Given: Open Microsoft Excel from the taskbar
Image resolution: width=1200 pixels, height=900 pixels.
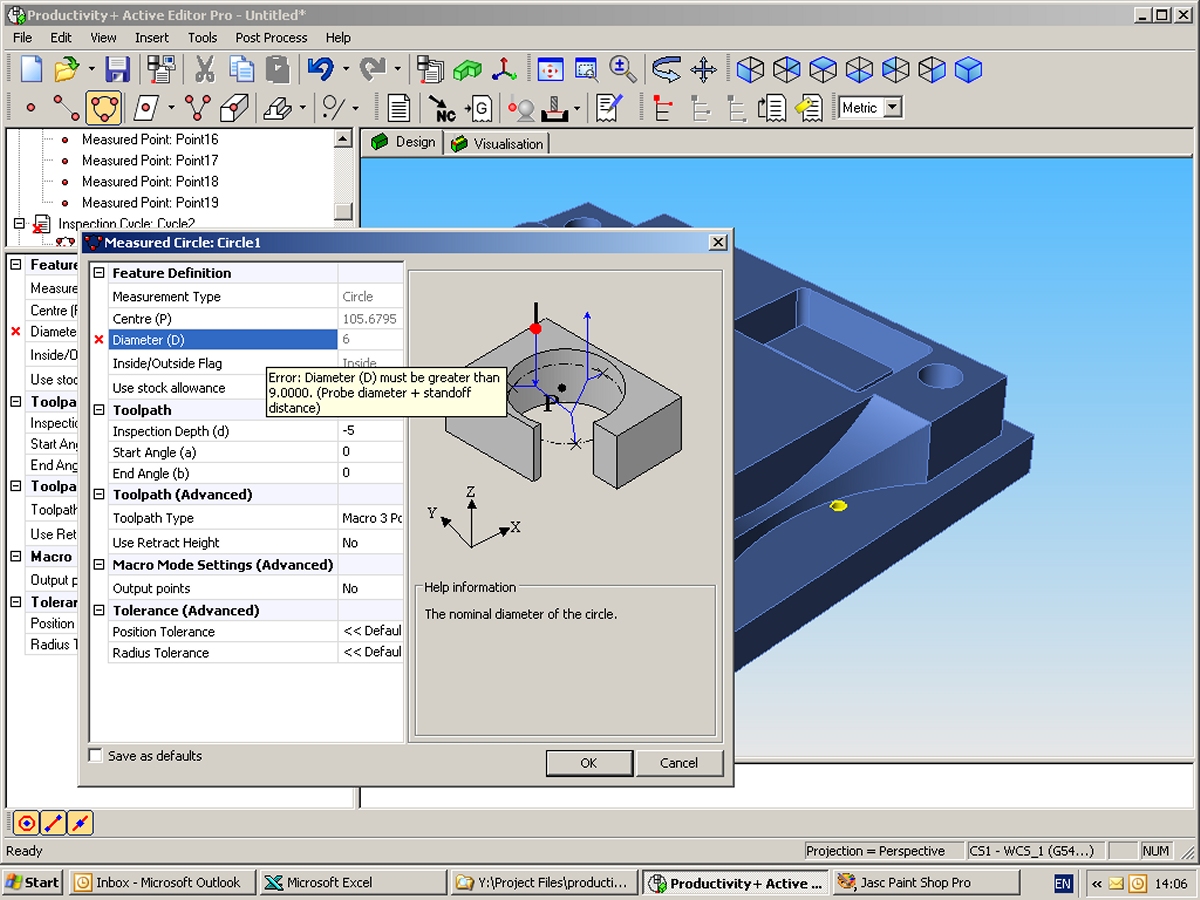Looking at the screenshot, I should point(353,882).
